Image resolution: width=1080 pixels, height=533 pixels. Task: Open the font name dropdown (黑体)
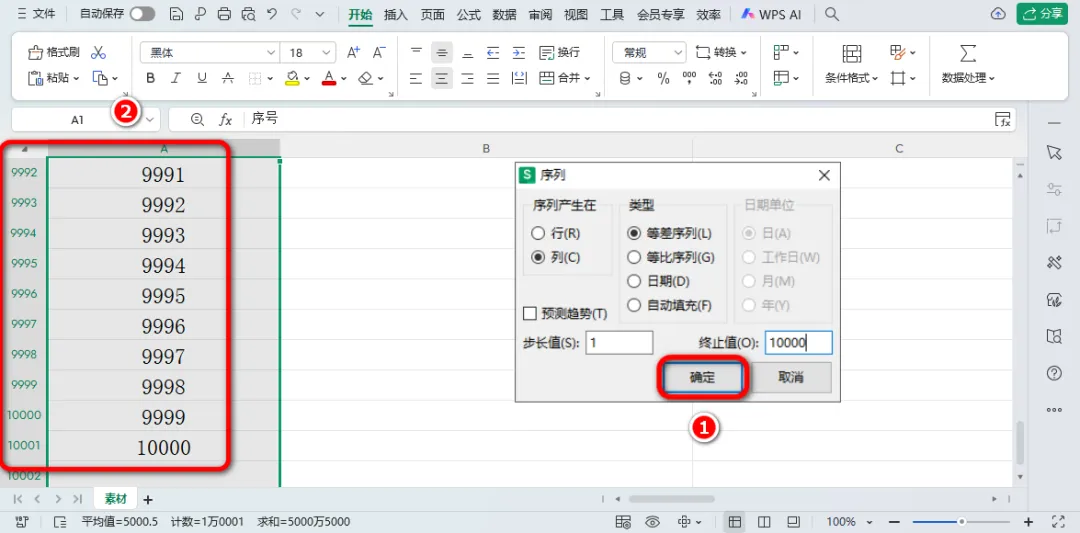pos(271,52)
